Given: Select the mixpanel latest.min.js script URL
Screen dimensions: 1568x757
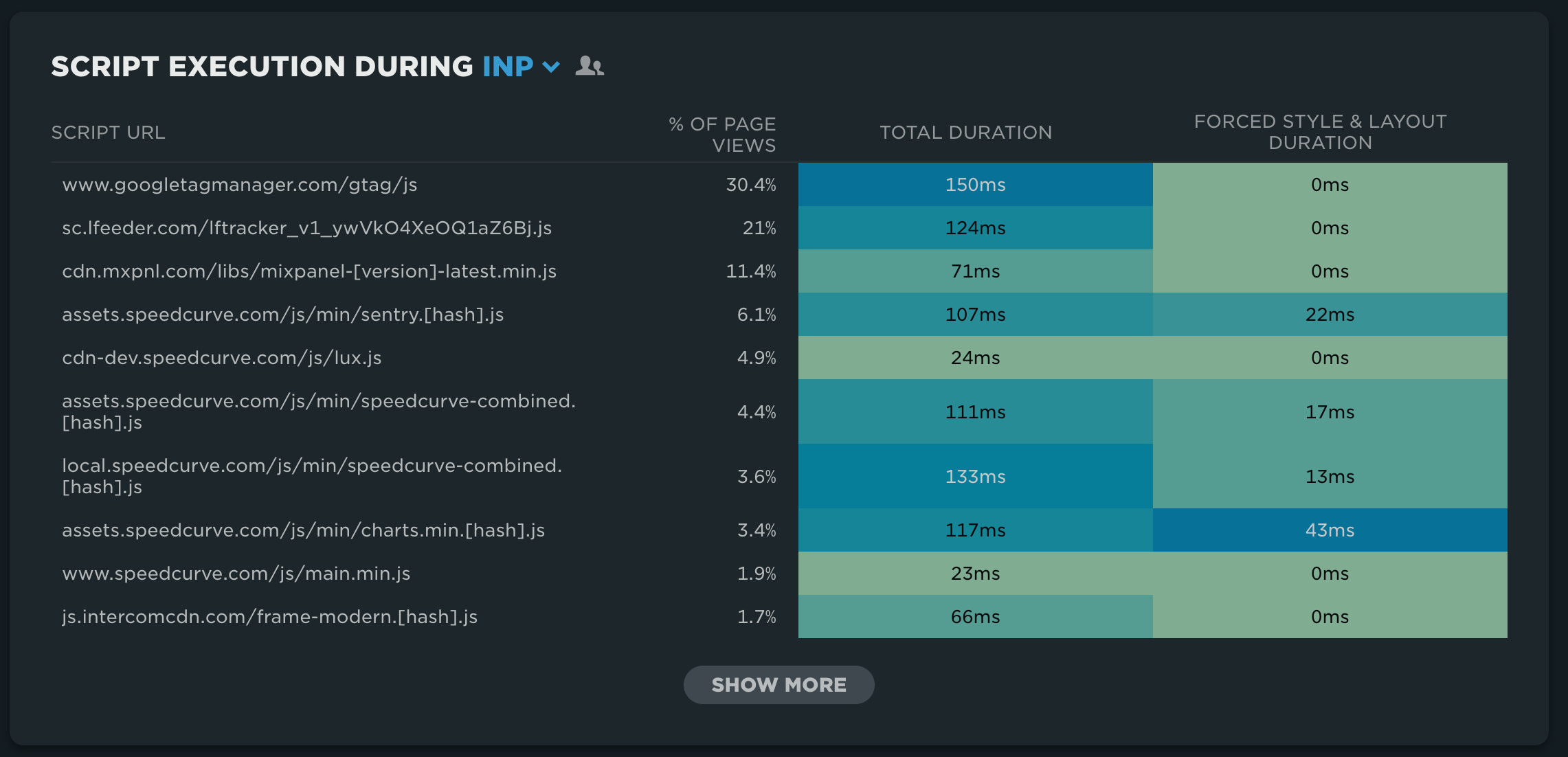Looking at the screenshot, I should [x=309, y=271].
